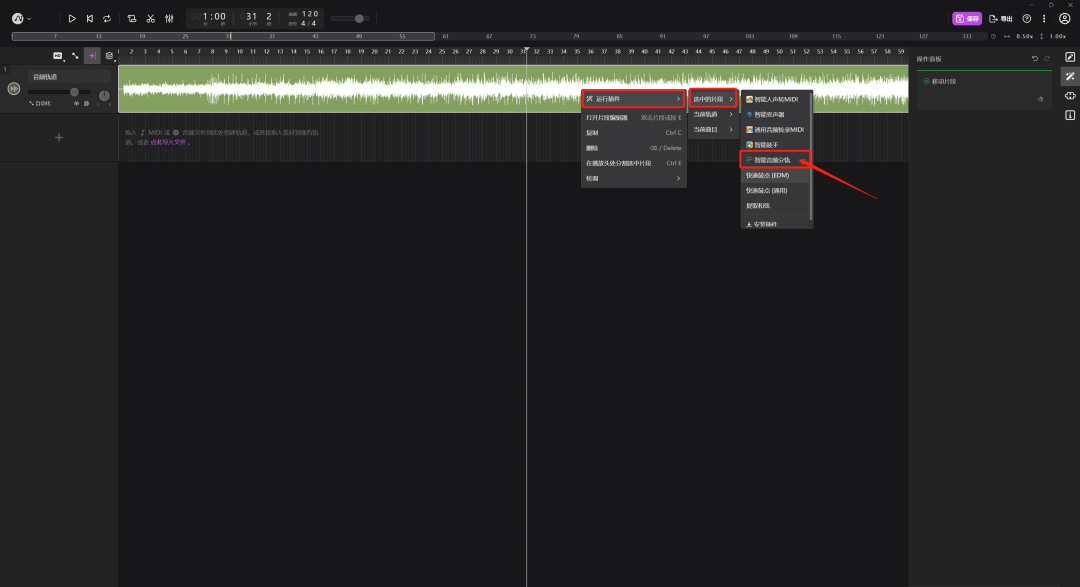Image resolution: width=1080 pixels, height=587 pixels.
Task: Select the scissors cut tool
Action: (150, 19)
